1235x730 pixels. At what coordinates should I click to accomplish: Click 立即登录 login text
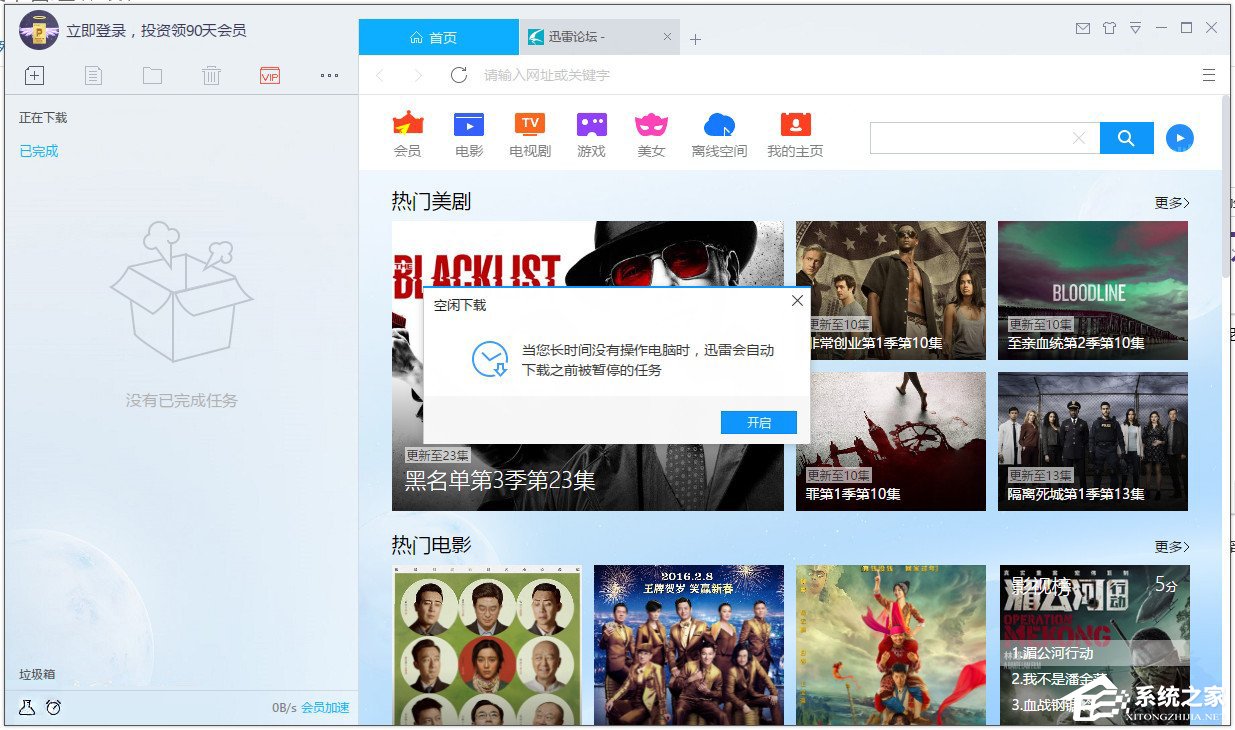coord(97,31)
